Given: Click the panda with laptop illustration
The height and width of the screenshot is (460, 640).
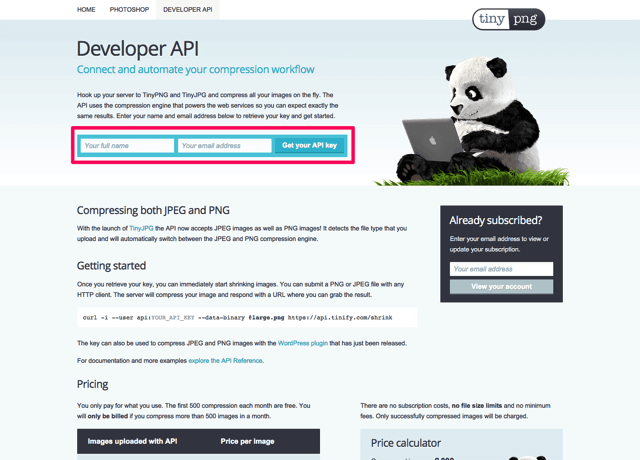Looking at the screenshot, I should 471,122.
